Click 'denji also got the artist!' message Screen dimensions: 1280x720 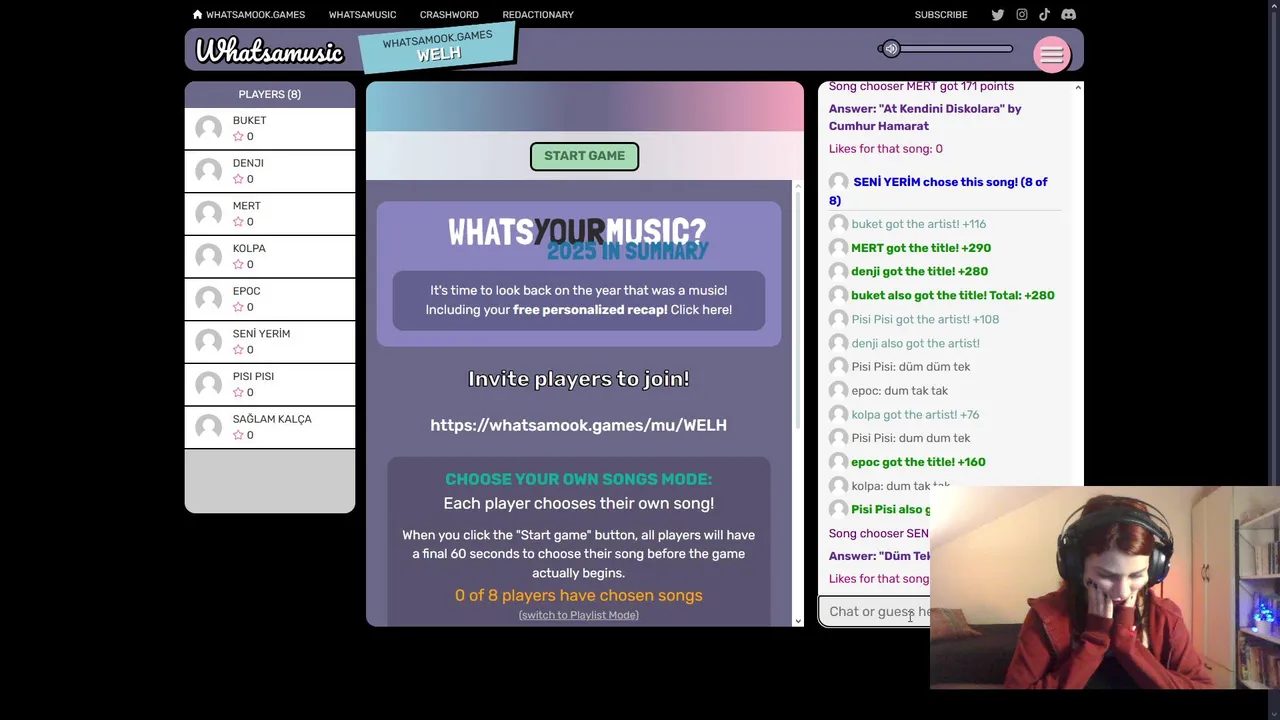915,343
